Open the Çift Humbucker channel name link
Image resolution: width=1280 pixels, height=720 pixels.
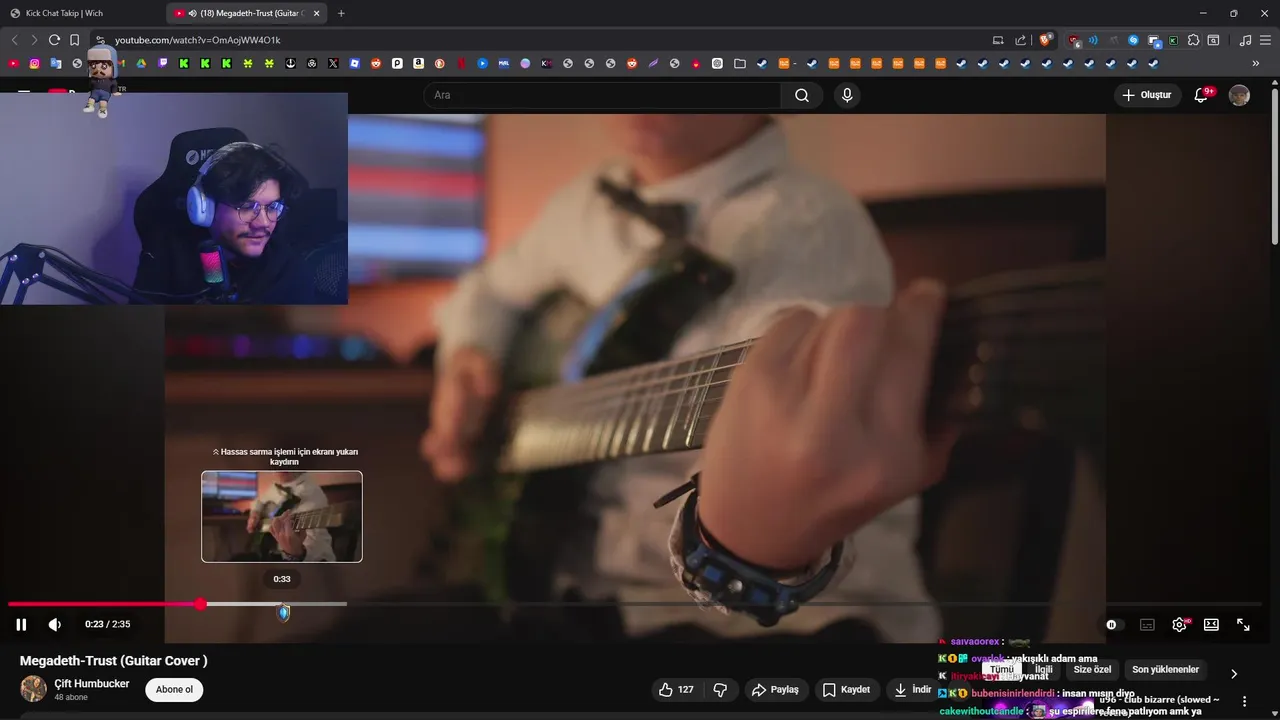pyautogui.click(x=92, y=683)
